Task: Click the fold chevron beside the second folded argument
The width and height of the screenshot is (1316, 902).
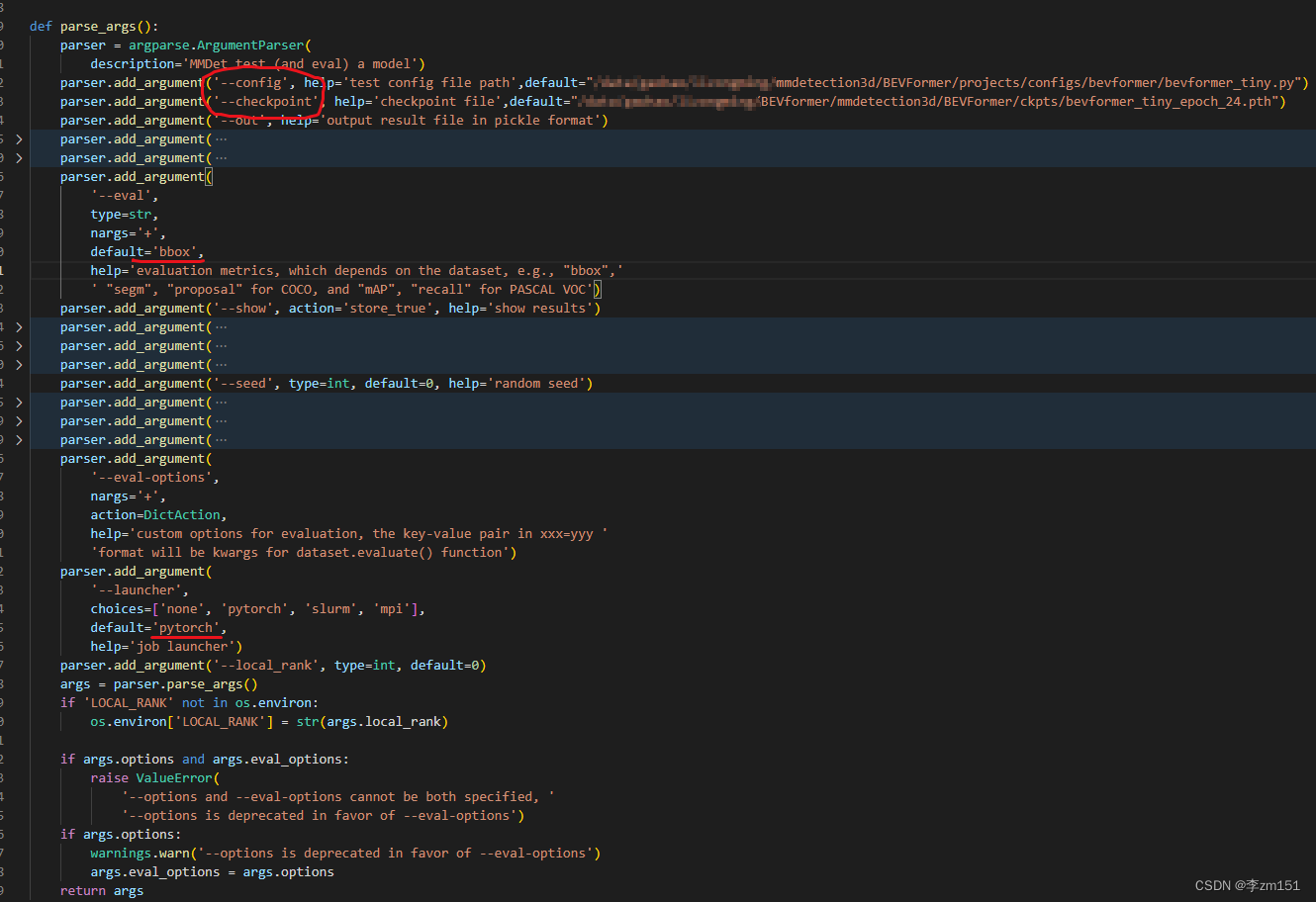Action: coord(20,157)
